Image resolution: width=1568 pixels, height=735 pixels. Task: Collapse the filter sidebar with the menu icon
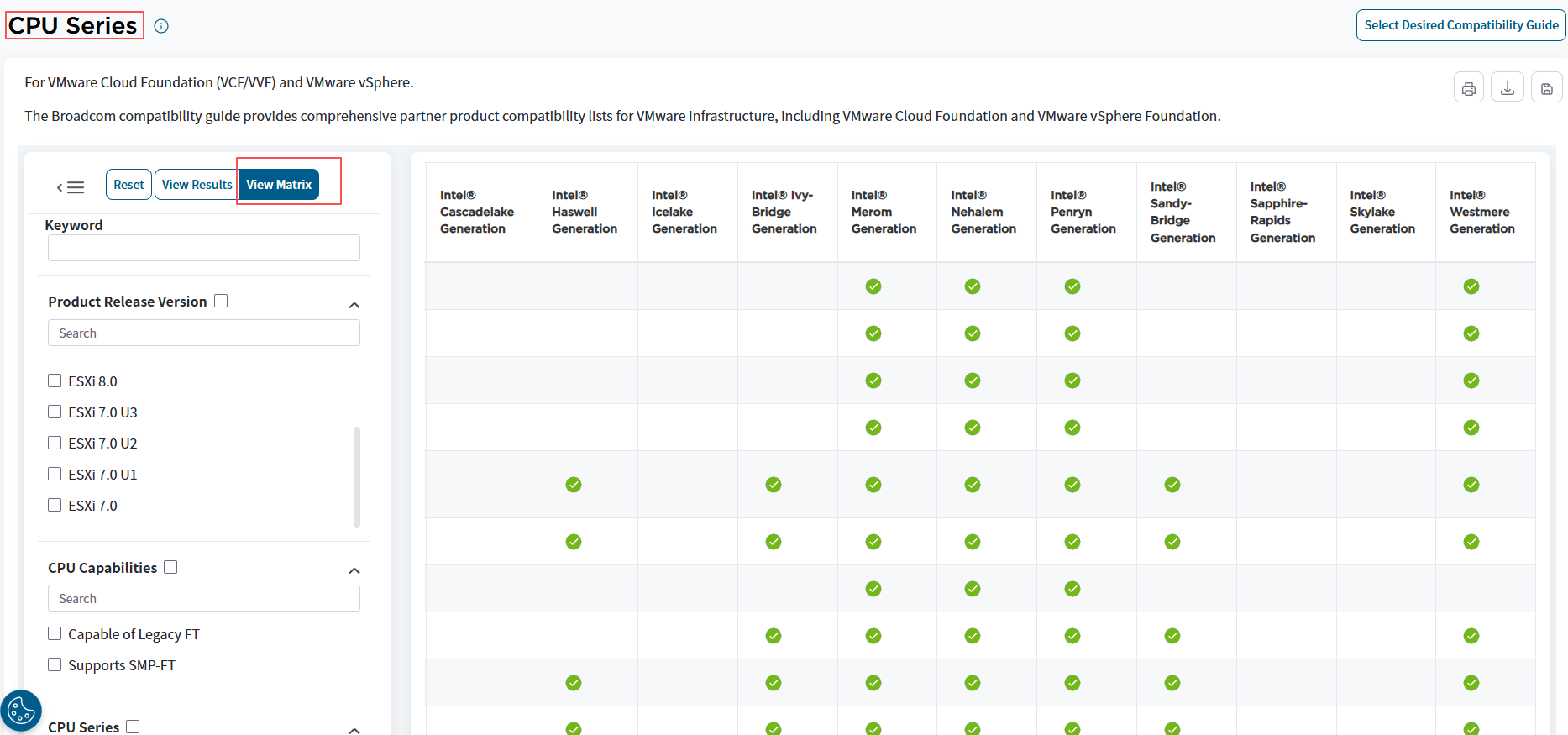coord(71,187)
